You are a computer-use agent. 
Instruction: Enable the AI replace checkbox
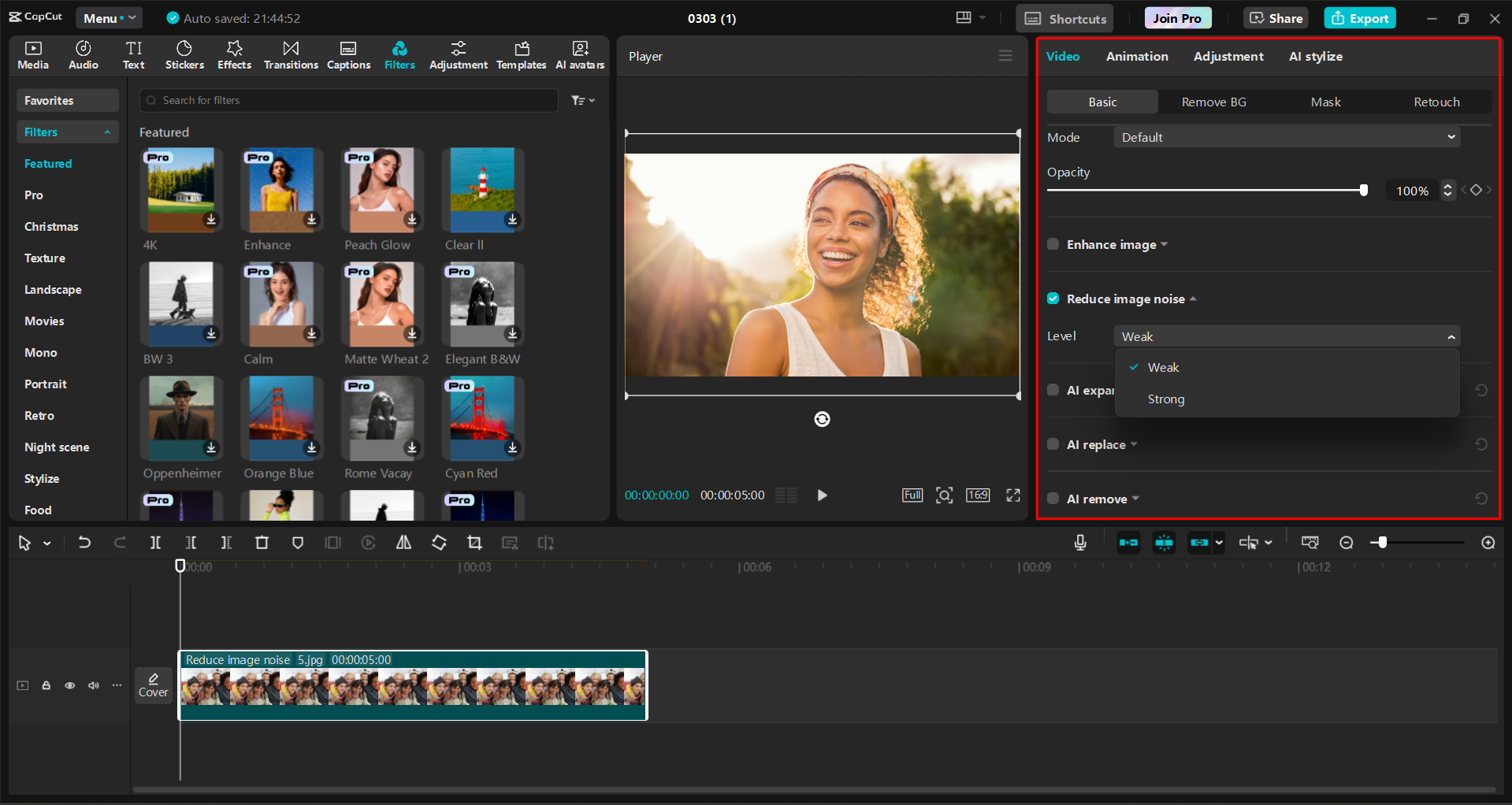pyautogui.click(x=1053, y=444)
